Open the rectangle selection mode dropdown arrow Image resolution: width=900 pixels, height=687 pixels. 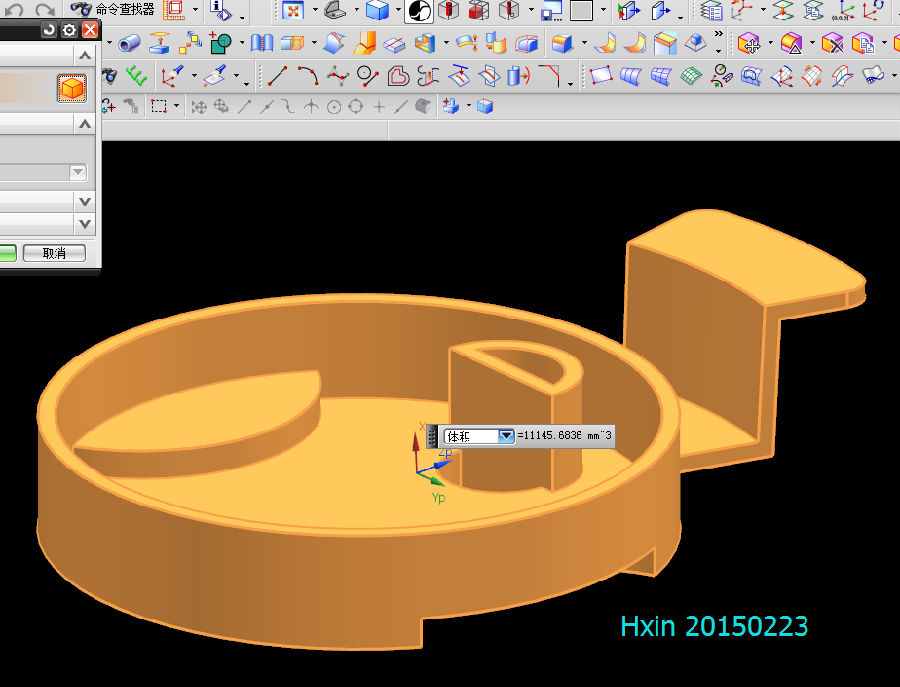click(176, 107)
